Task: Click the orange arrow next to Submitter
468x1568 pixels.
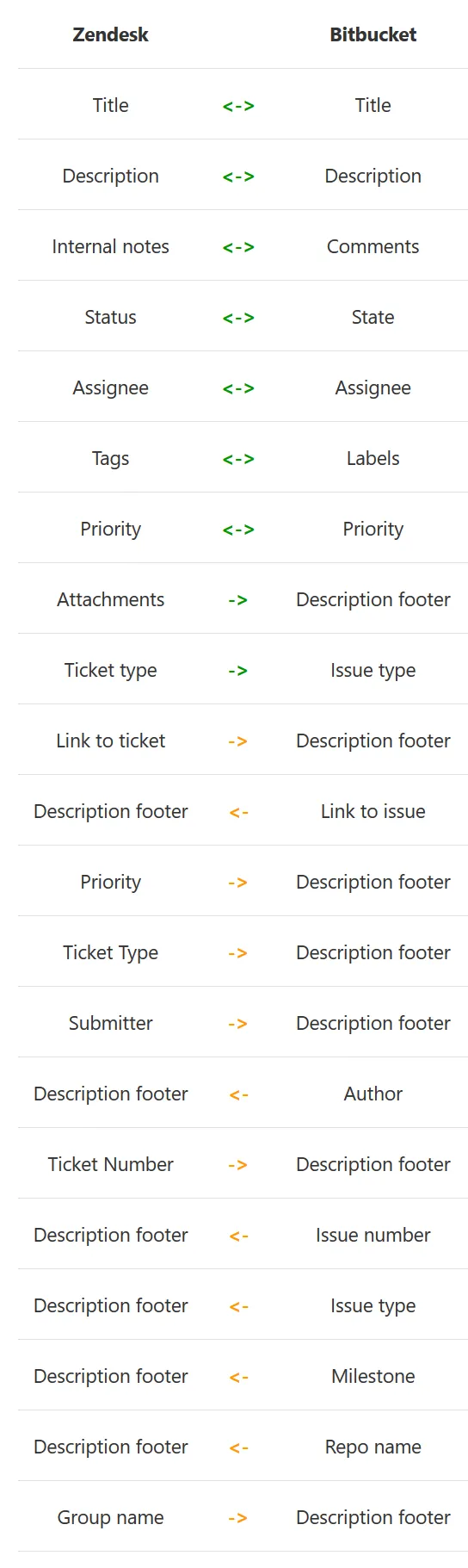Action: (x=238, y=1024)
